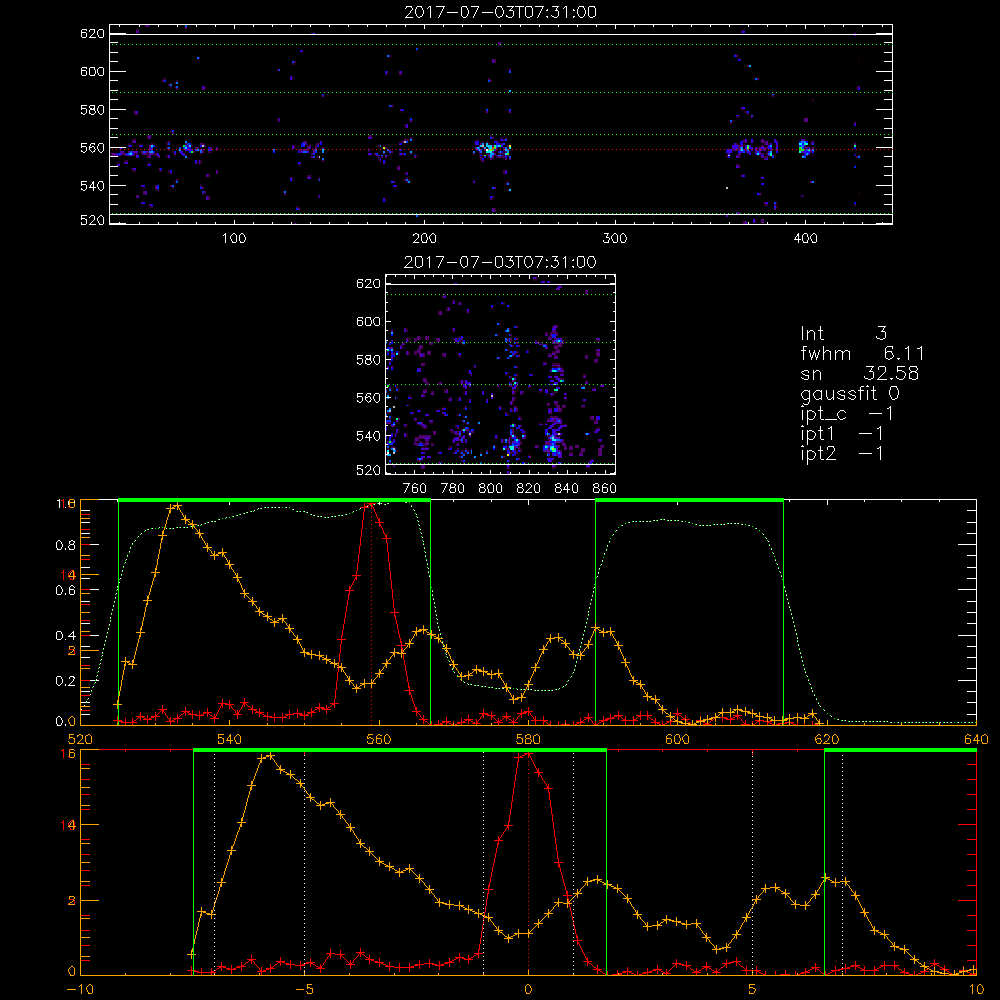1000x1000 pixels.
Task: Click x-axis label 800 under the middle image
Action: [490, 489]
